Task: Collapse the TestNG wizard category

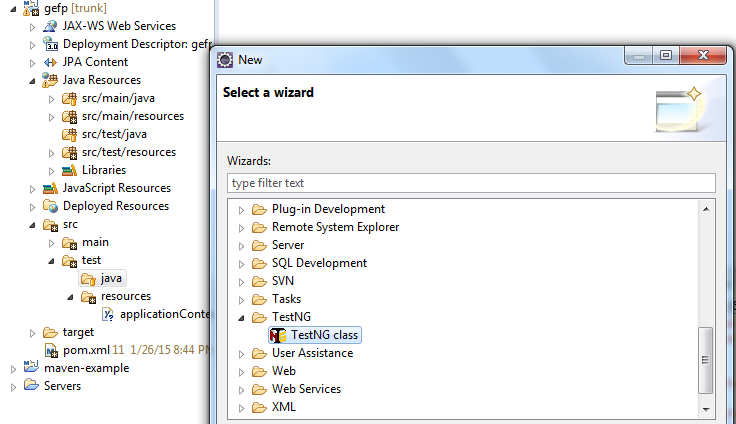Action: coord(241,317)
